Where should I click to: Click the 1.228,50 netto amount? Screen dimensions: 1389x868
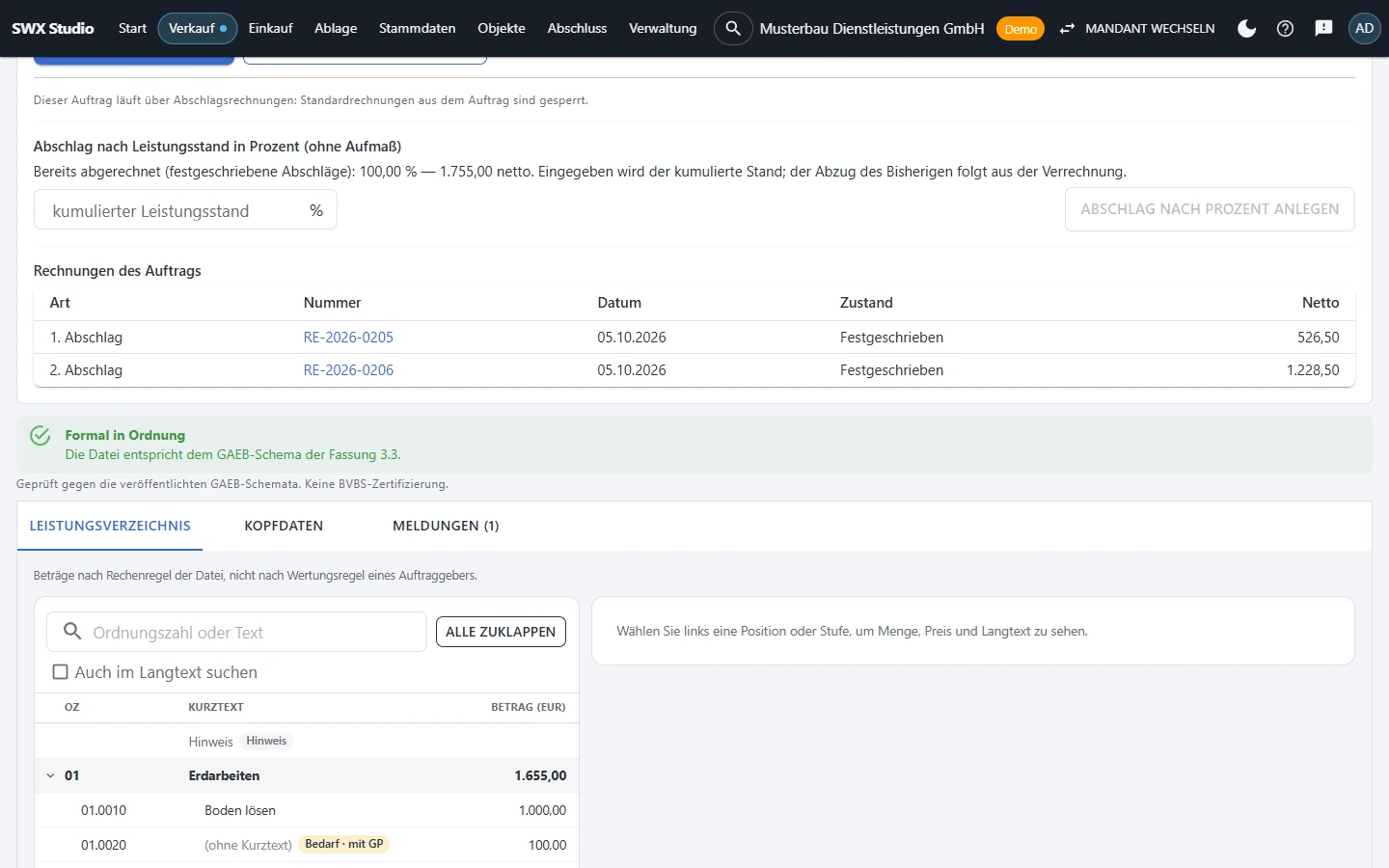point(1313,370)
